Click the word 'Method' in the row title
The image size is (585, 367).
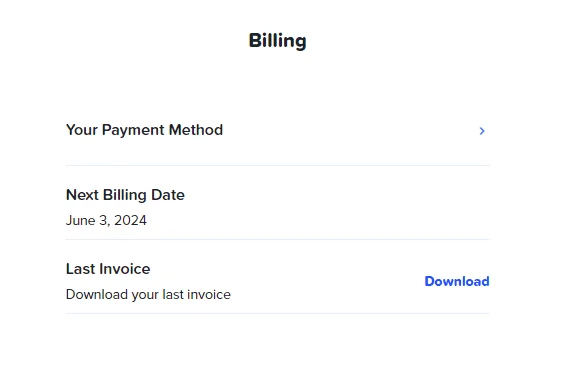point(195,130)
